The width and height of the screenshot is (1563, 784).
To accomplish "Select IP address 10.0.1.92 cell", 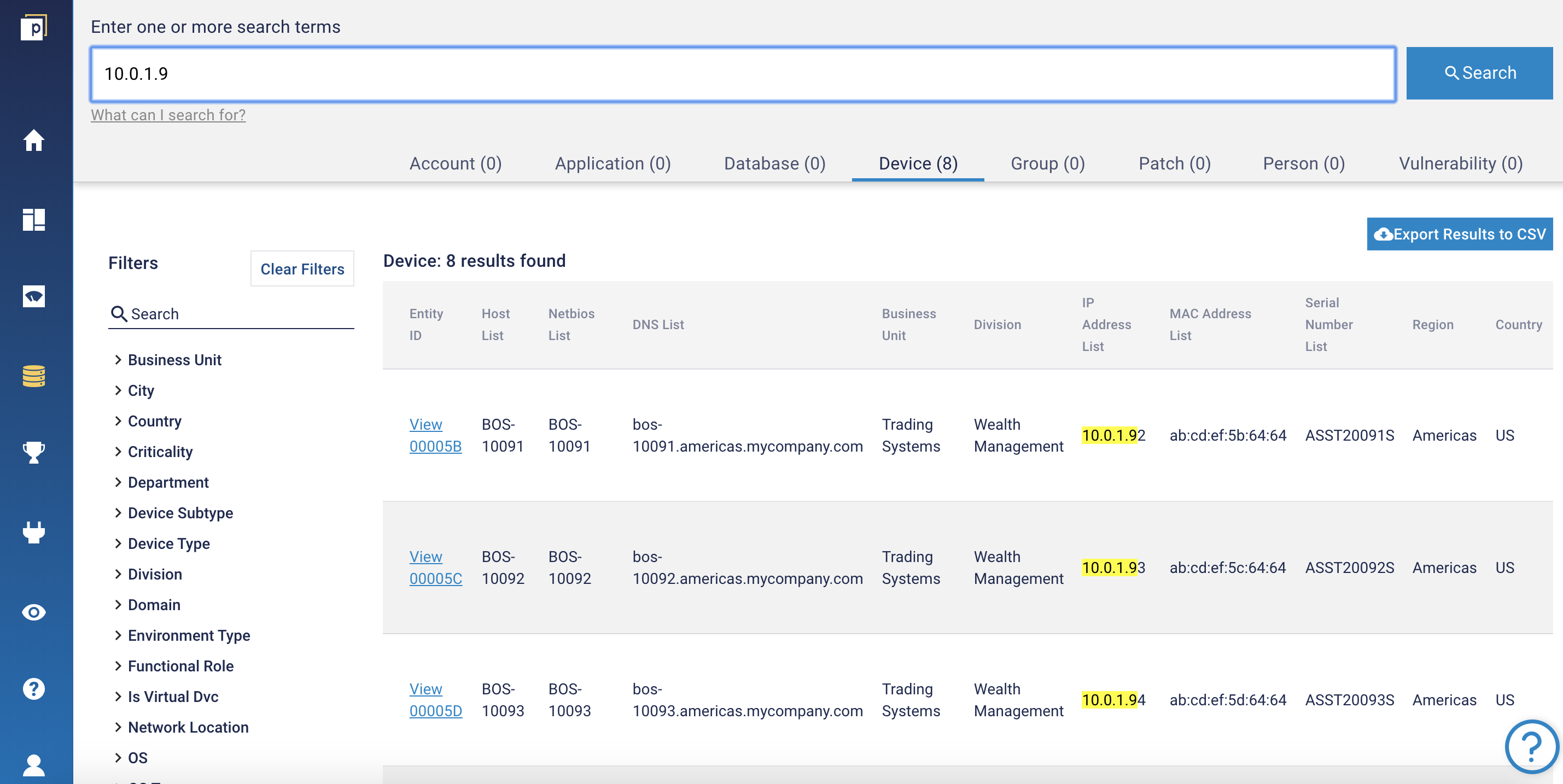I will click(1113, 435).
